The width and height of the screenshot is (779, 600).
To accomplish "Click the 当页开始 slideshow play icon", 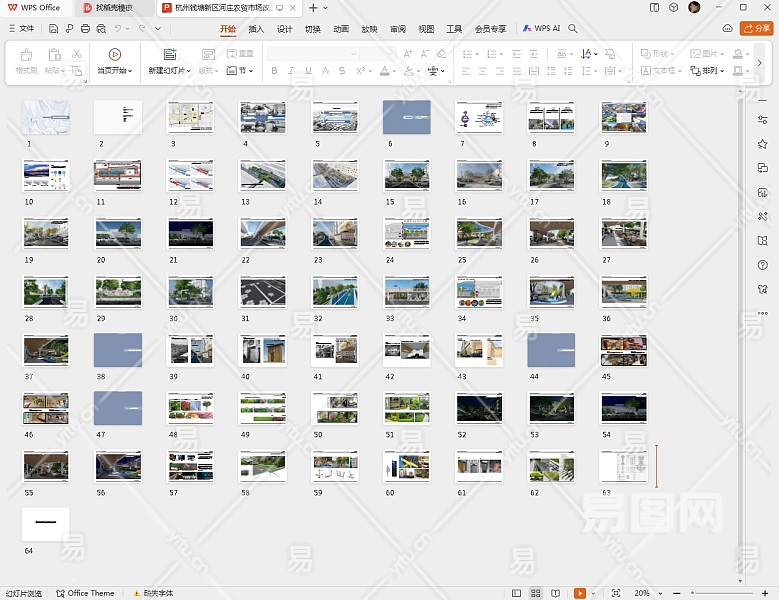I will coord(114,54).
